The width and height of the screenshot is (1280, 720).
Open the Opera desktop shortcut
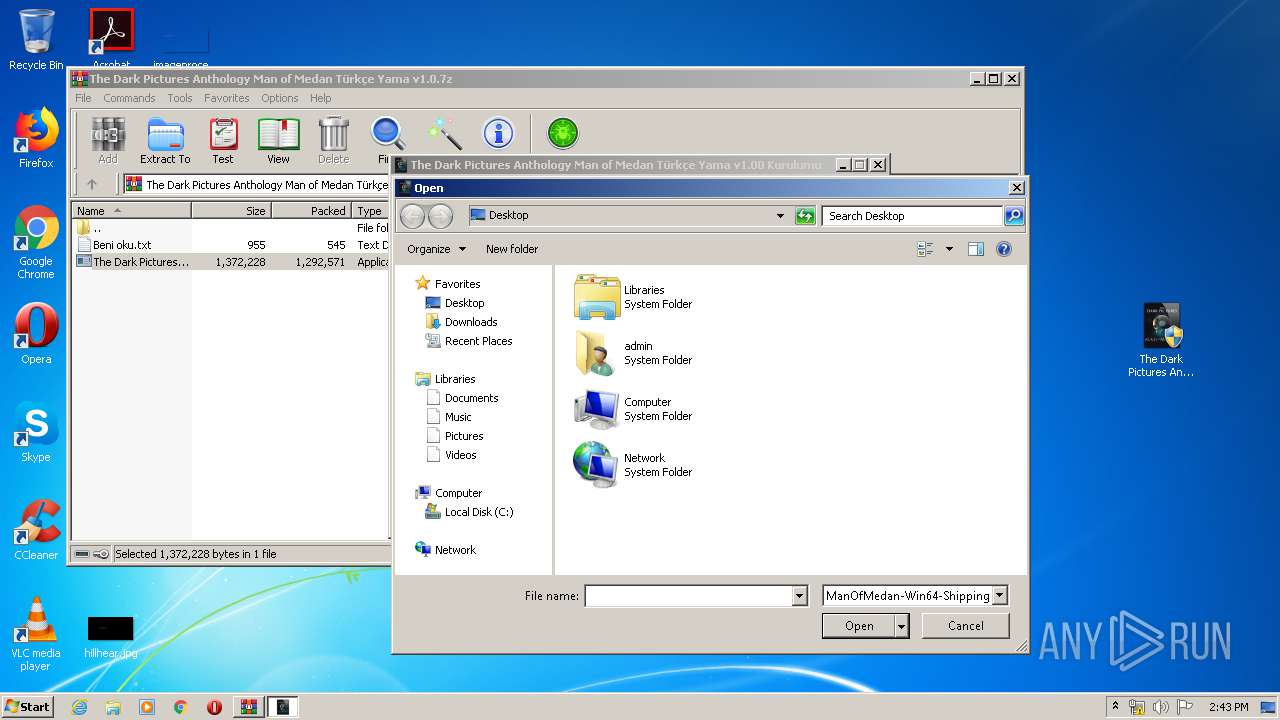(x=36, y=334)
